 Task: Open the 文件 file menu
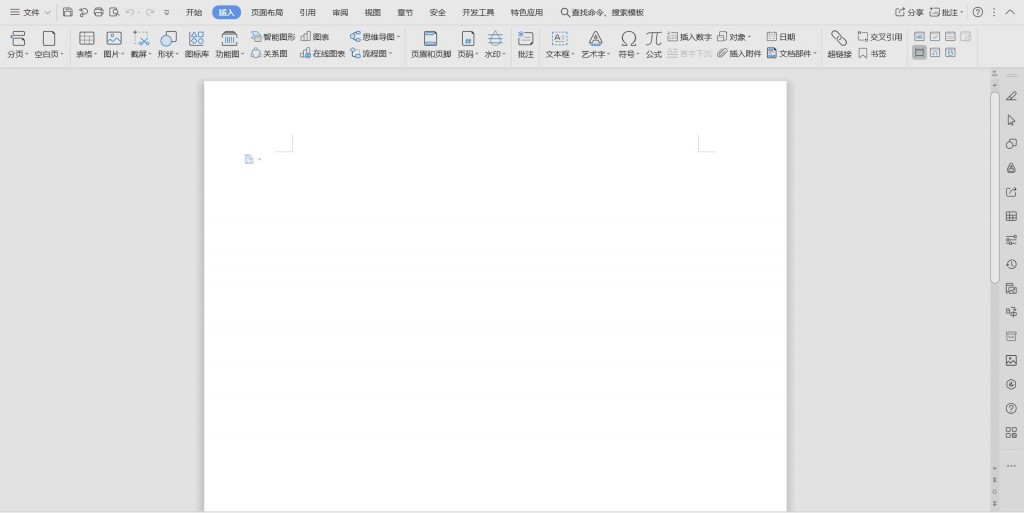point(30,12)
